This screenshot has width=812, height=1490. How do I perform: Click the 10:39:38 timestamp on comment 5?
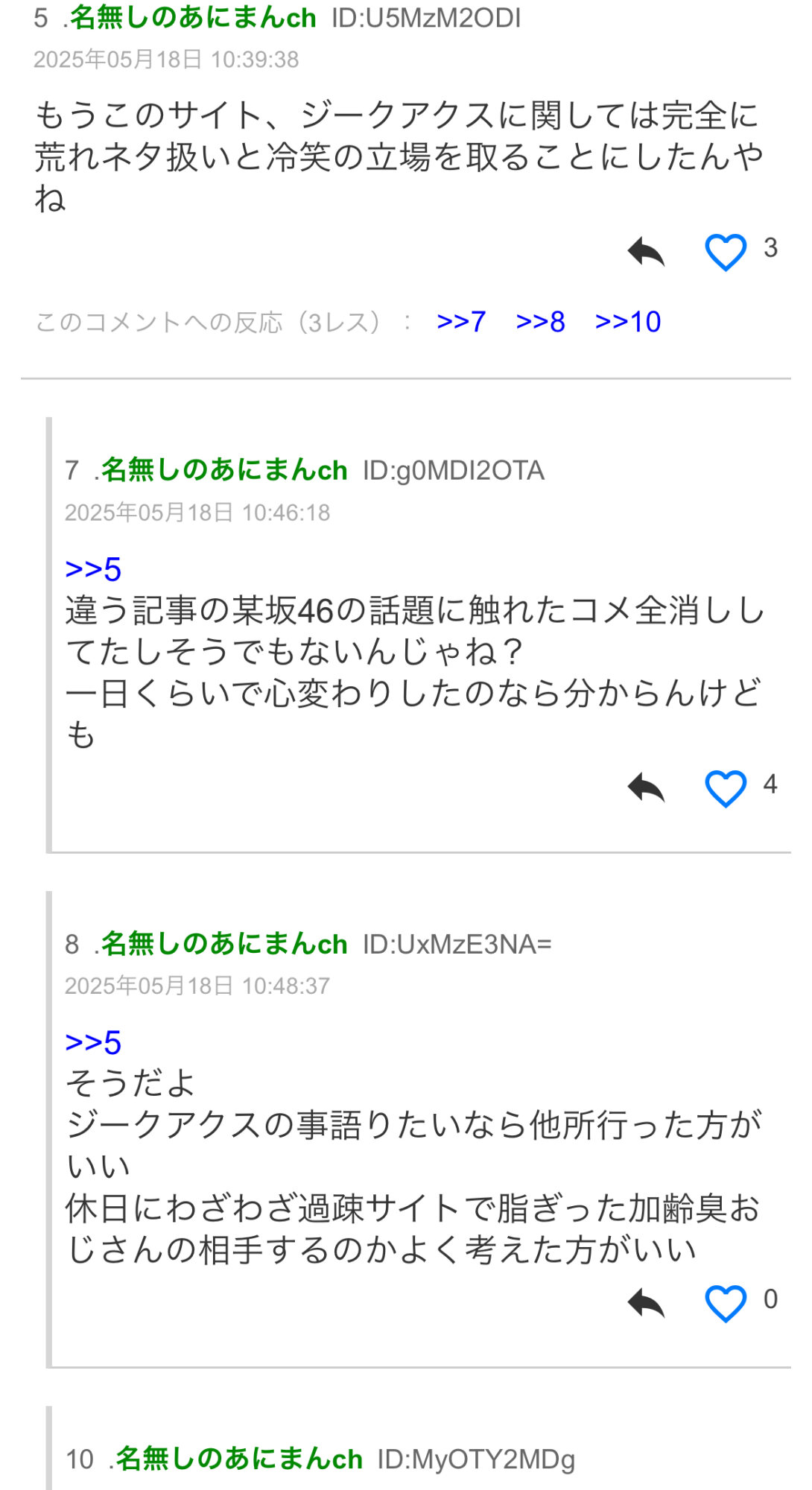tap(255, 60)
